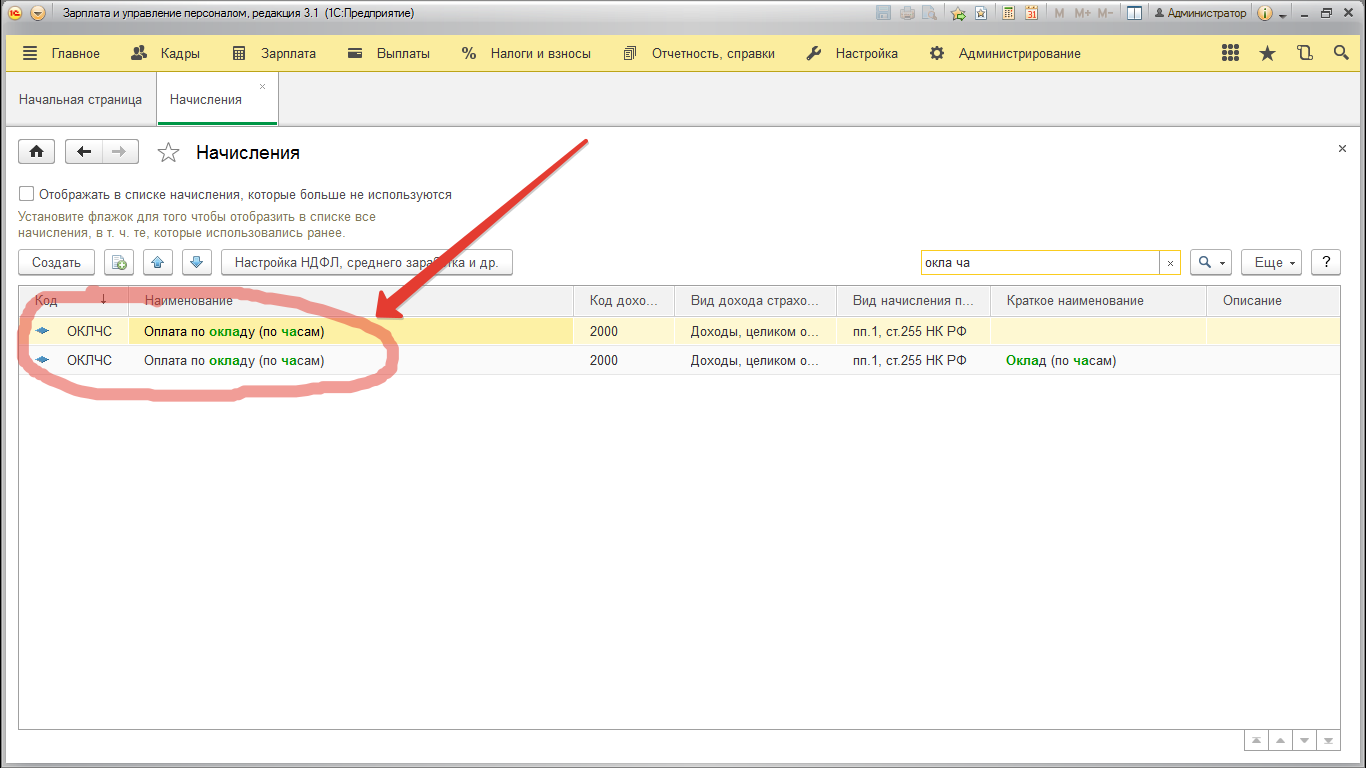Expand the info icon dropdown arrow in title bar
This screenshot has width=1366, height=768.
[1282, 14]
